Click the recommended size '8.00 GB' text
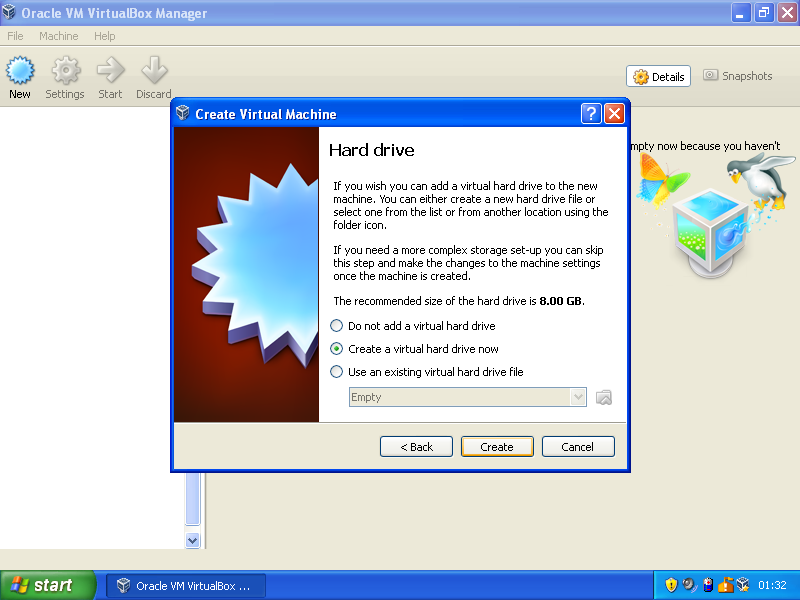 point(560,301)
